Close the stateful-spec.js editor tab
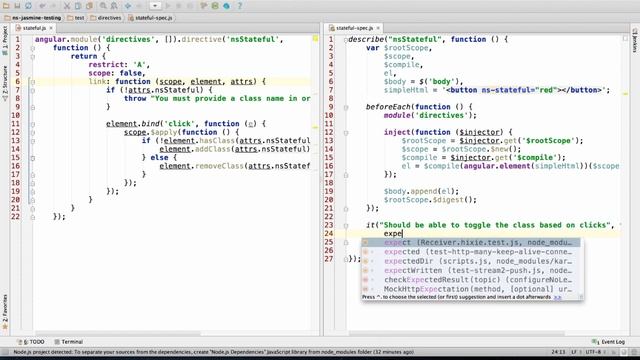Viewport: 640px width, 360px height. point(378,28)
